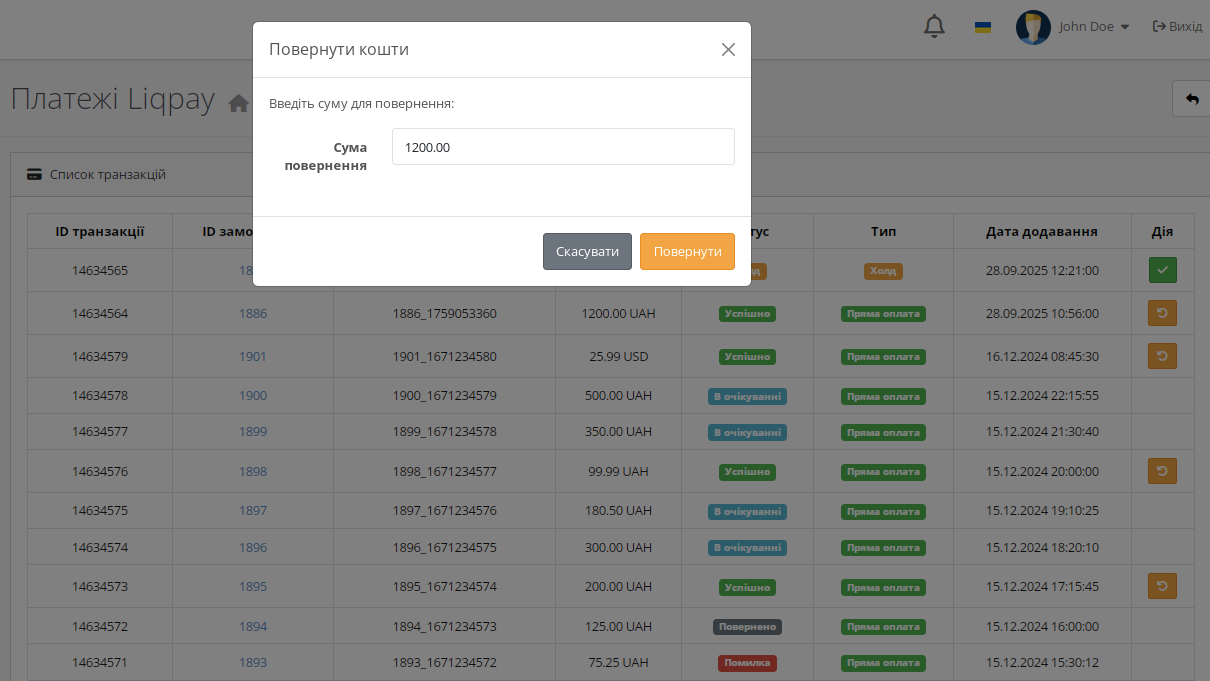
Task: Click the card icon next to Список транзакцій
Action: coord(34,174)
